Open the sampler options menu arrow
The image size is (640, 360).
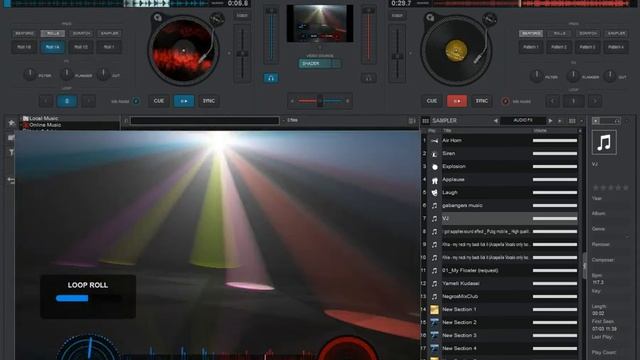point(582,121)
